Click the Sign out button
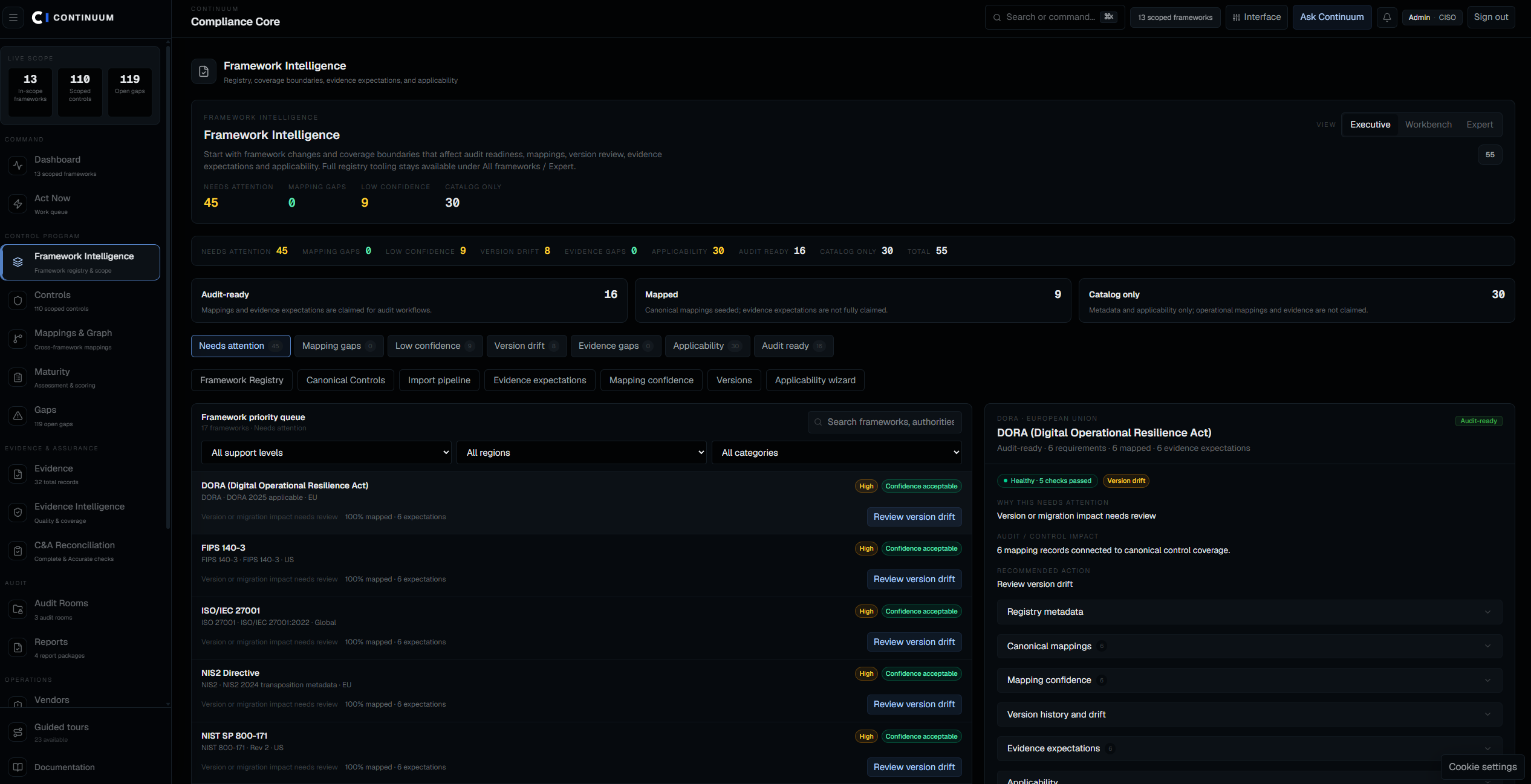The height and width of the screenshot is (784, 1531). [x=1491, y=18]
